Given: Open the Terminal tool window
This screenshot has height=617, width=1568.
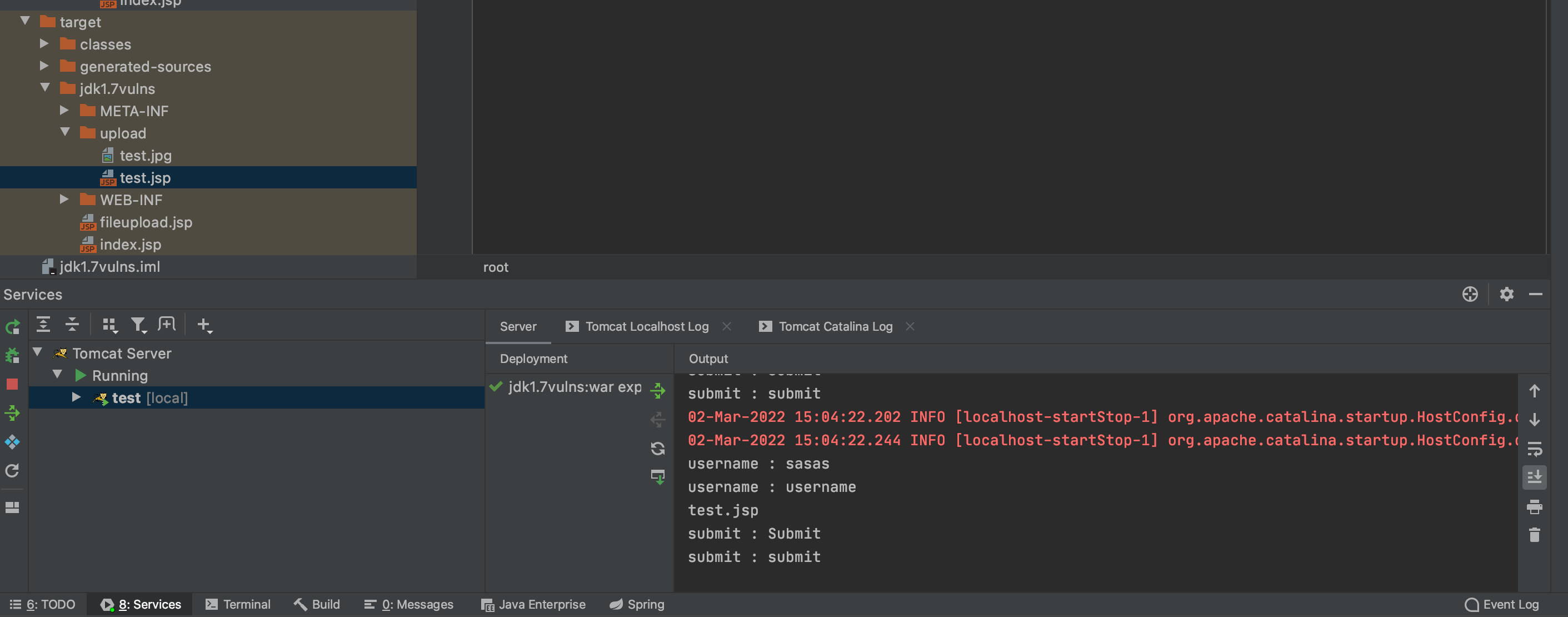Looking at the screenshot, I should pos(238,604).
